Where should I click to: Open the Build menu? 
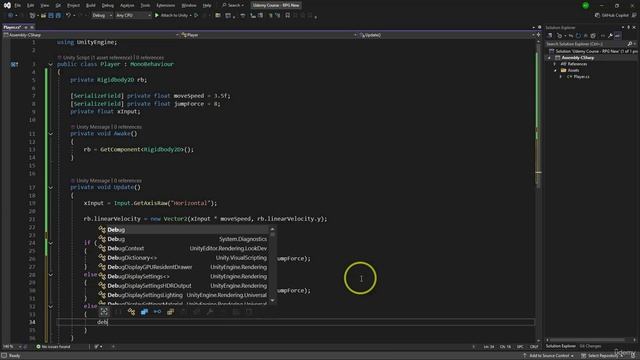pos(91,5)
